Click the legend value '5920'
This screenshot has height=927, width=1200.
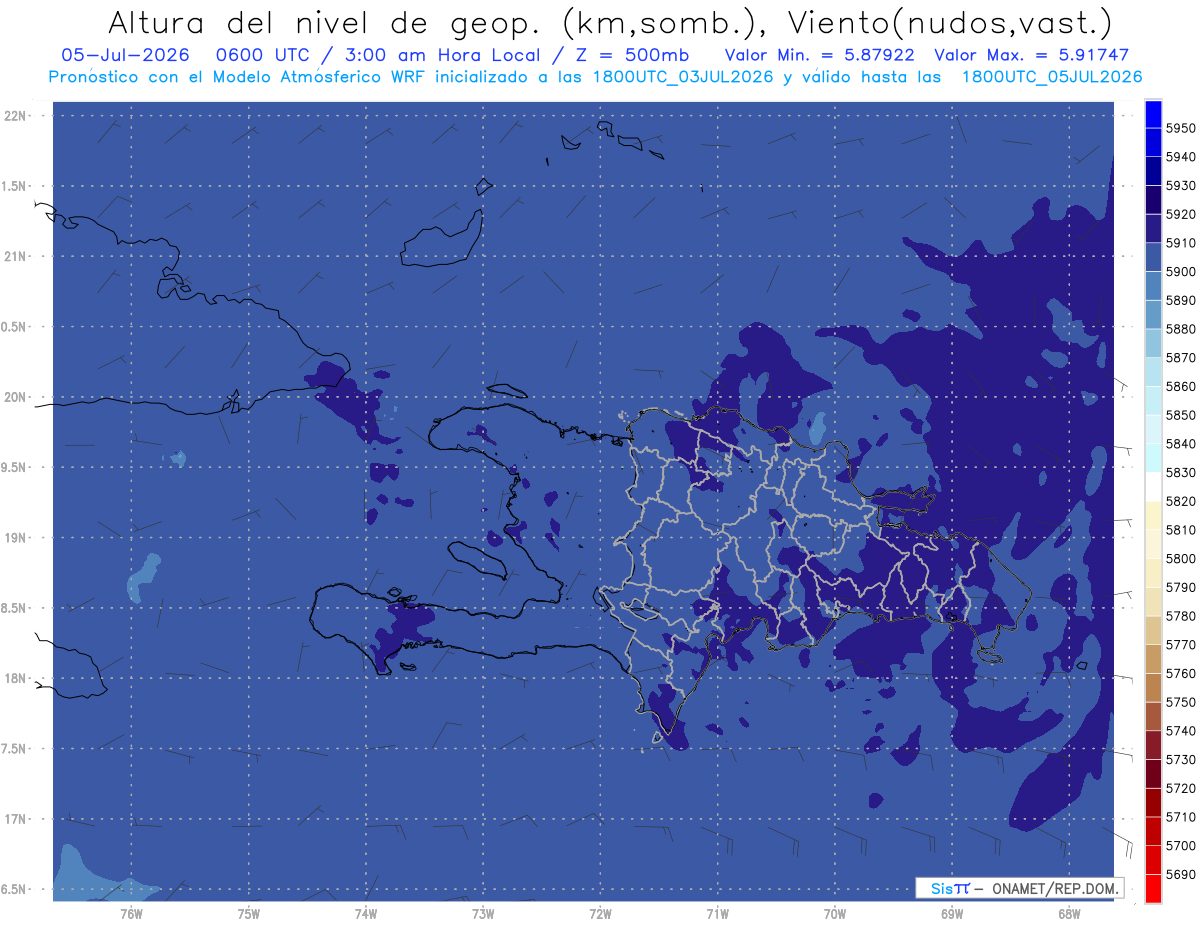click(x=1180, y=214)
